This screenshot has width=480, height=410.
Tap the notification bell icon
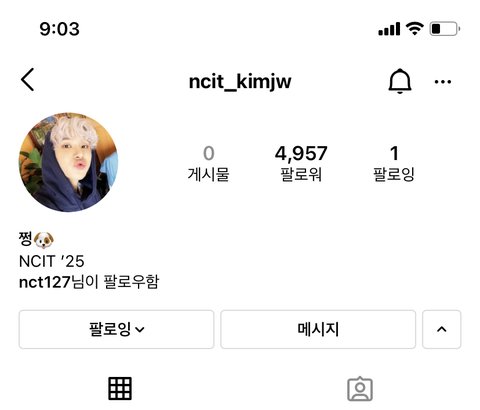(x=400, y=81)
